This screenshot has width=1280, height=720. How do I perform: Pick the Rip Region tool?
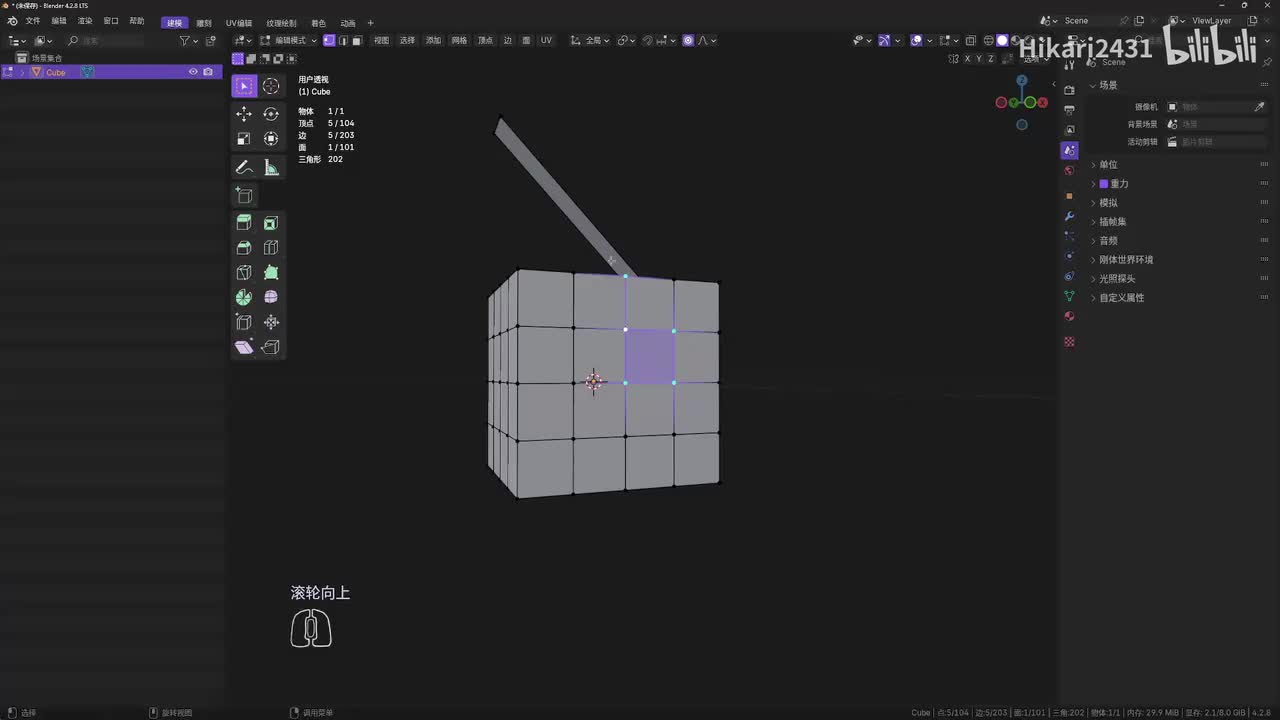(x=271, y=347)
